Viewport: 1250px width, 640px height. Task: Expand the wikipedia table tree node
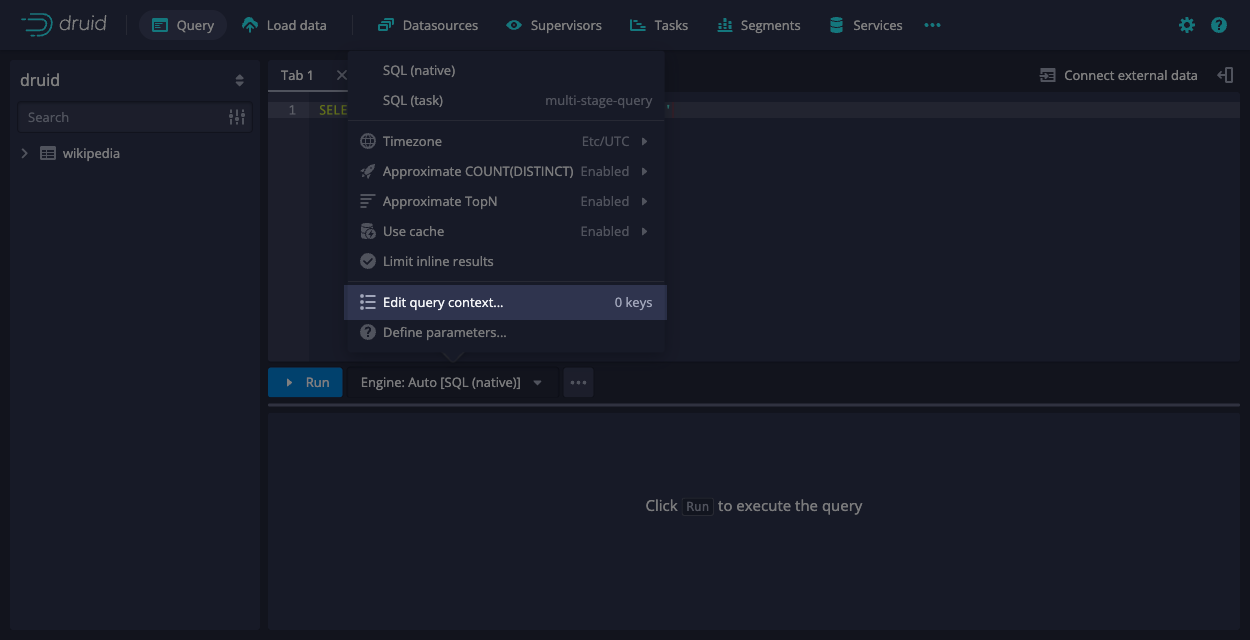point(25,153)
